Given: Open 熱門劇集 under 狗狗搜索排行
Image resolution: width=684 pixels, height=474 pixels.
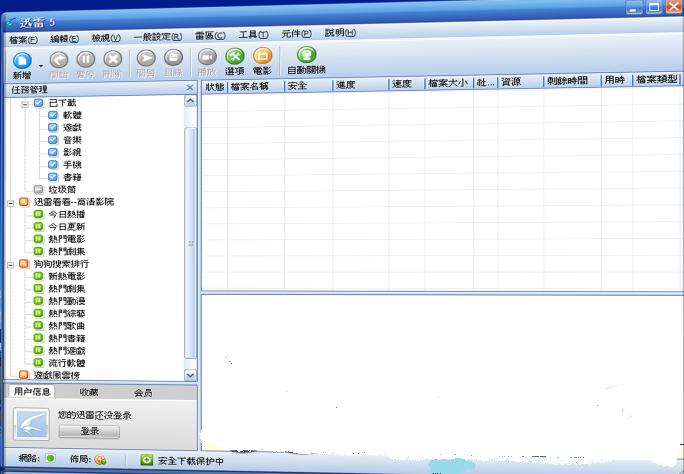Looking at the screenshot, I should 67,289.
